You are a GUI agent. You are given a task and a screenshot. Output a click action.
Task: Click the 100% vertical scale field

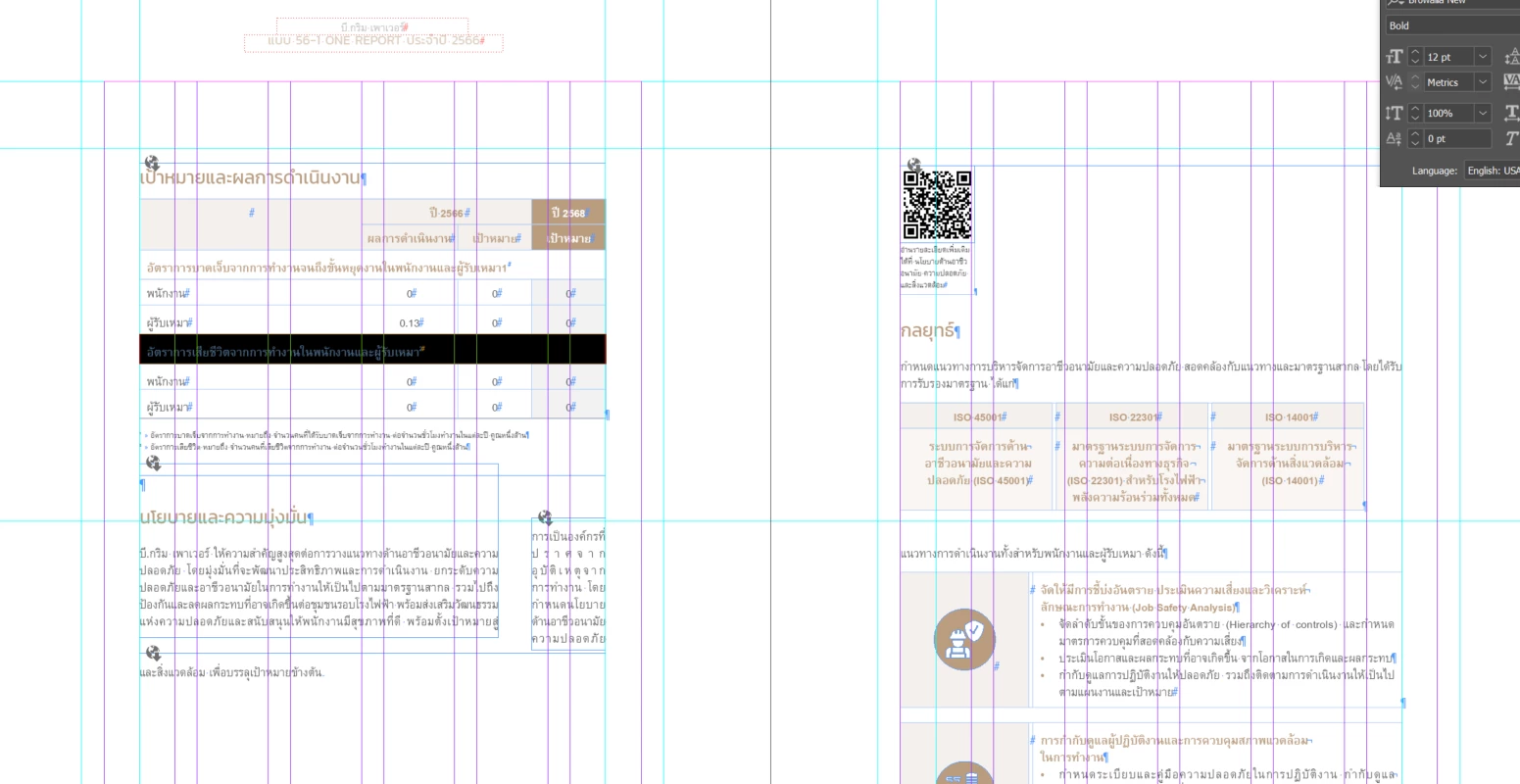tap(1448, 113)
